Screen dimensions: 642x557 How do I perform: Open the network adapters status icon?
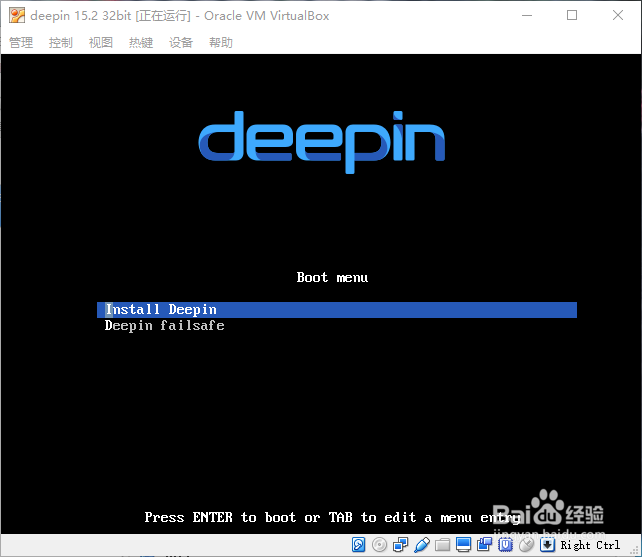400,545
